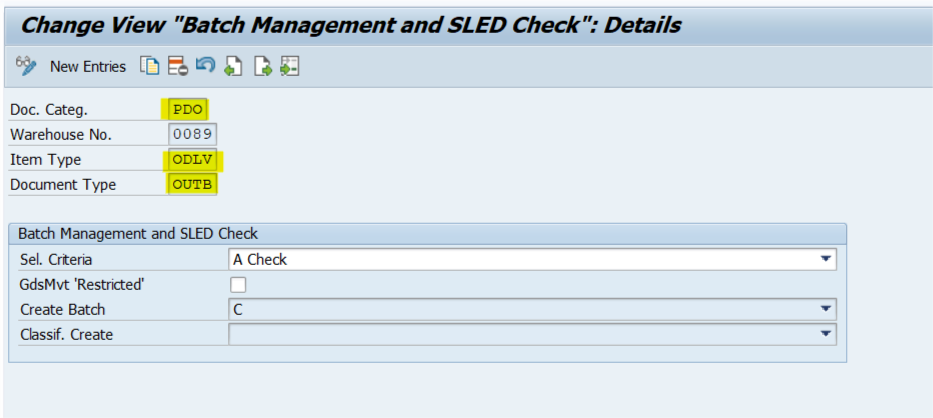Click the Item Type label
This screenshot has width=933, height=418.
[x=45, y=160]
